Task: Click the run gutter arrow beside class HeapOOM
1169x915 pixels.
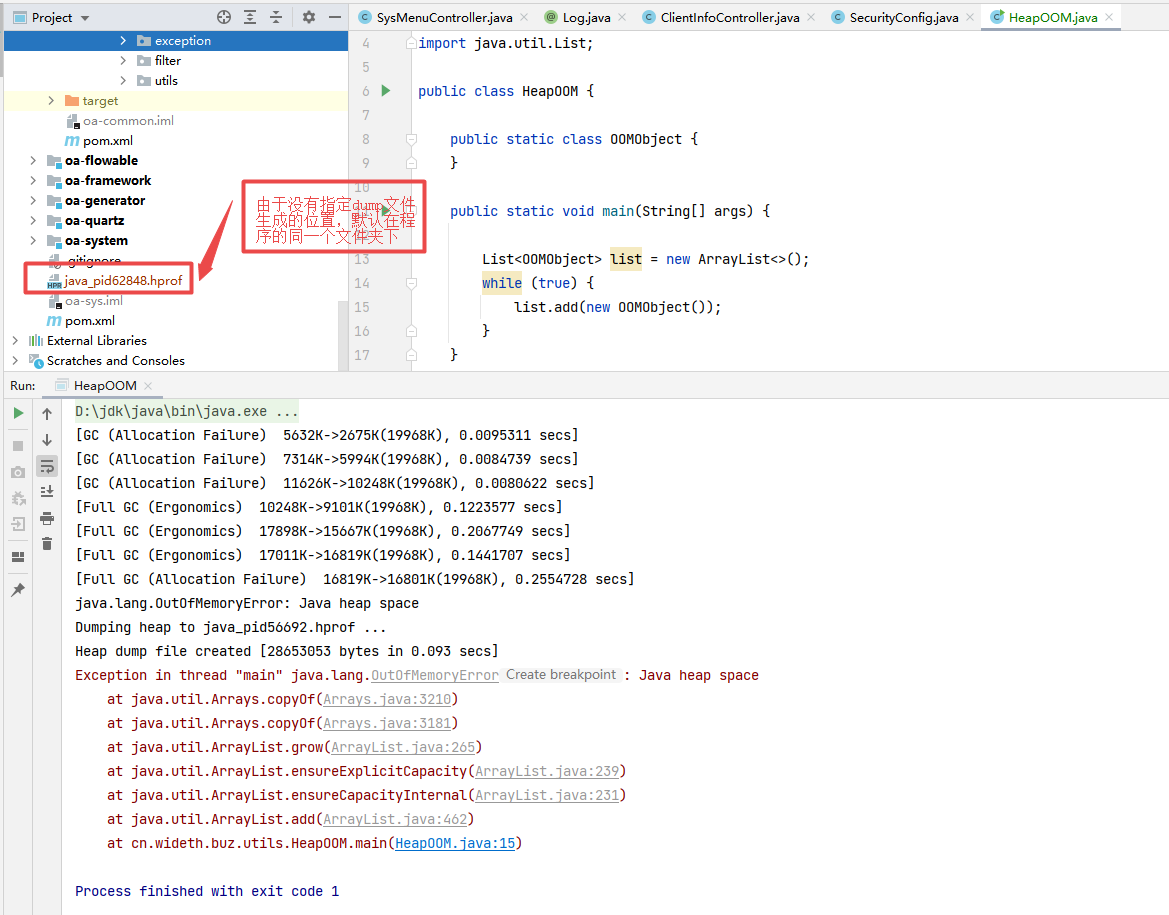Action: point(385,91)
